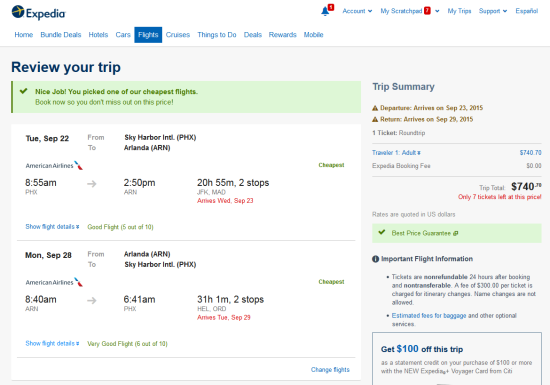Expand the Support menu
The image size is (550, 385).
point(493,11)
